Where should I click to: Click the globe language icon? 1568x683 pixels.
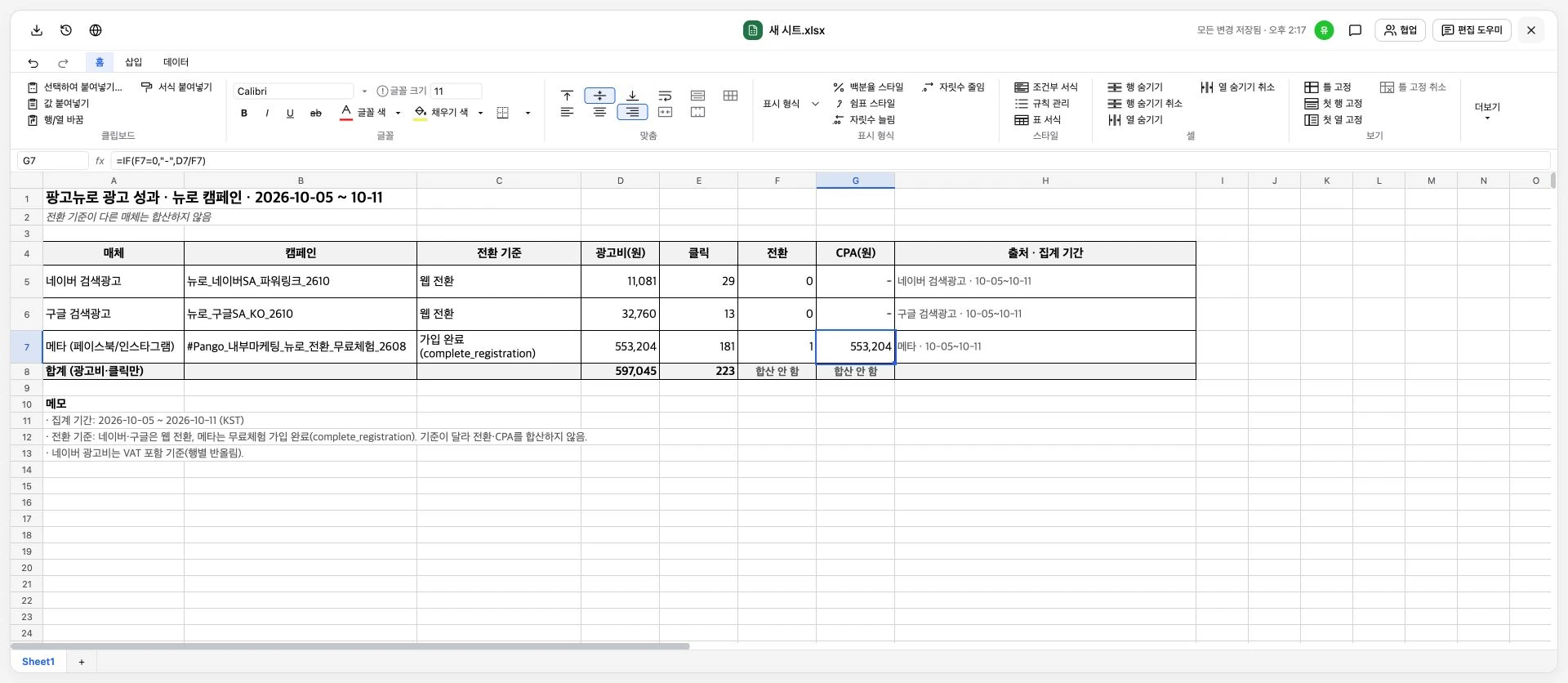96,30
